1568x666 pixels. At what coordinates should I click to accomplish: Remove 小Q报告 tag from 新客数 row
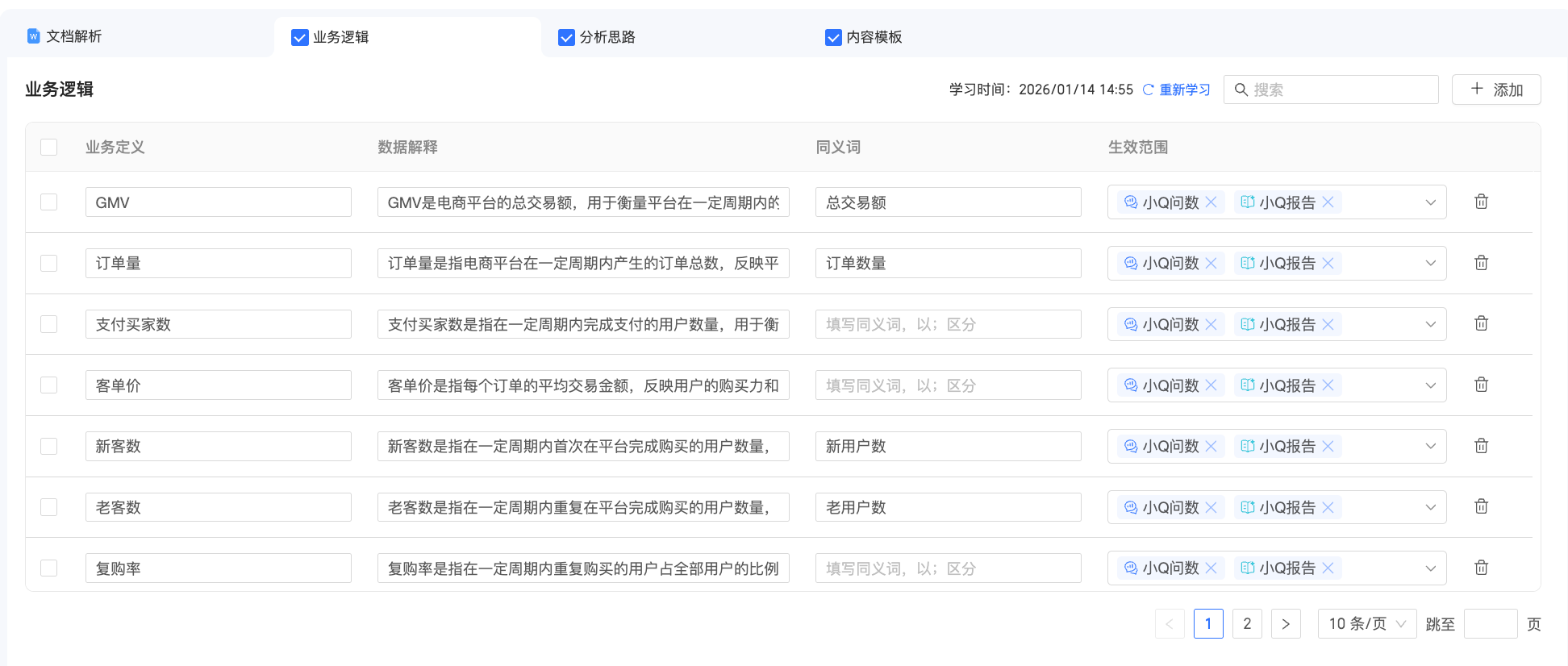click(x=1328, y=446)
